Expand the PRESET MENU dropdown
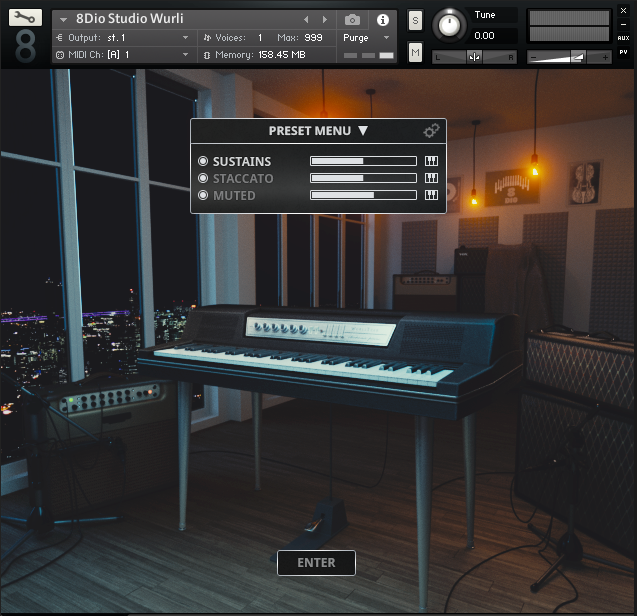 (x=318, y=130)
